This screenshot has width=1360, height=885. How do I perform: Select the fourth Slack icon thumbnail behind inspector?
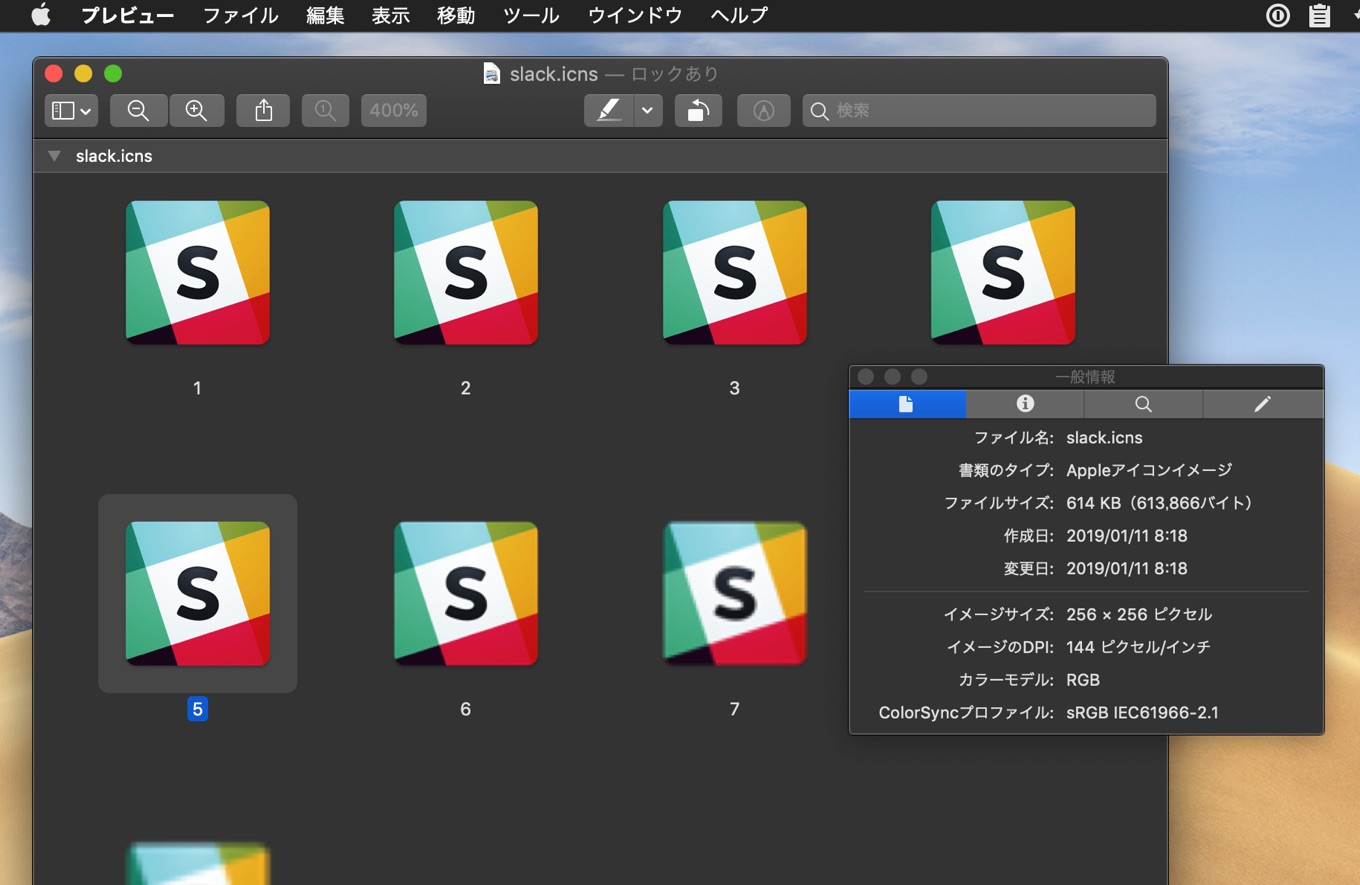pos(1003,273)
